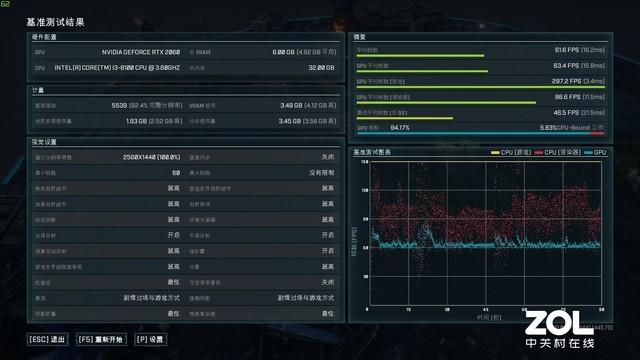The width and height of the screenshot is (640, 360).
Task: Click the minimum frame rate value 60
Action: (x=176, y=173)
